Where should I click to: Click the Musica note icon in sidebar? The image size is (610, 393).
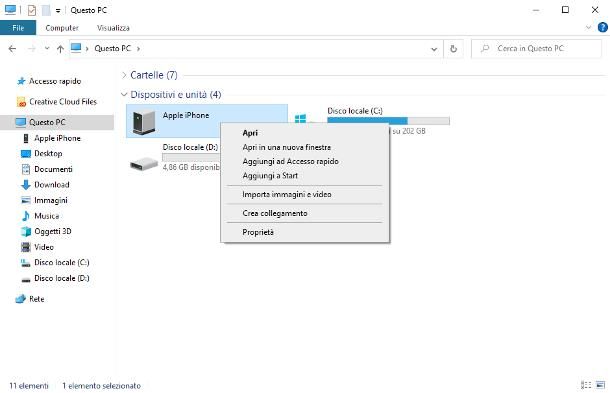pos(26,216)
